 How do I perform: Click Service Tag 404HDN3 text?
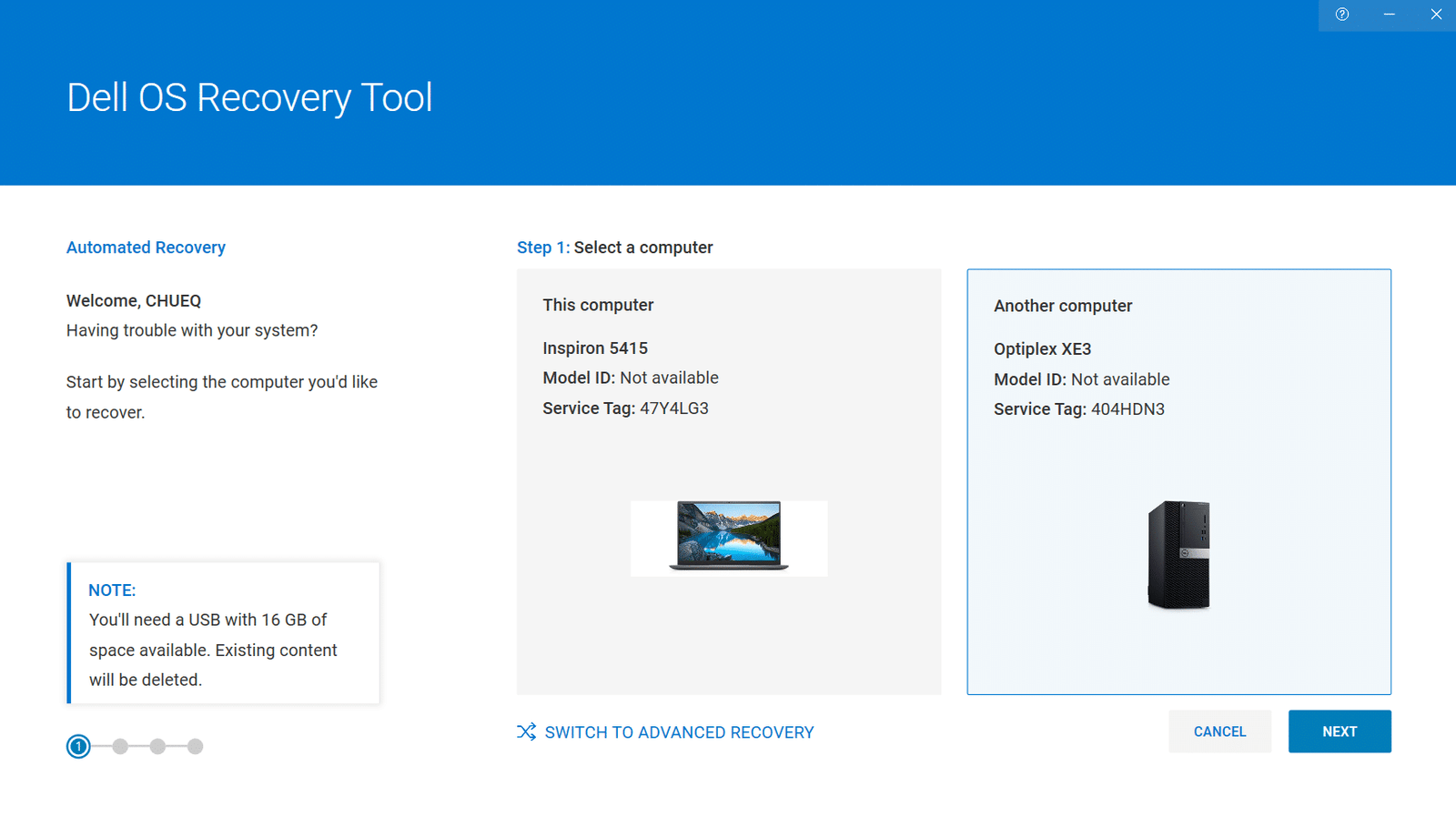click(x=1078, y=408)
